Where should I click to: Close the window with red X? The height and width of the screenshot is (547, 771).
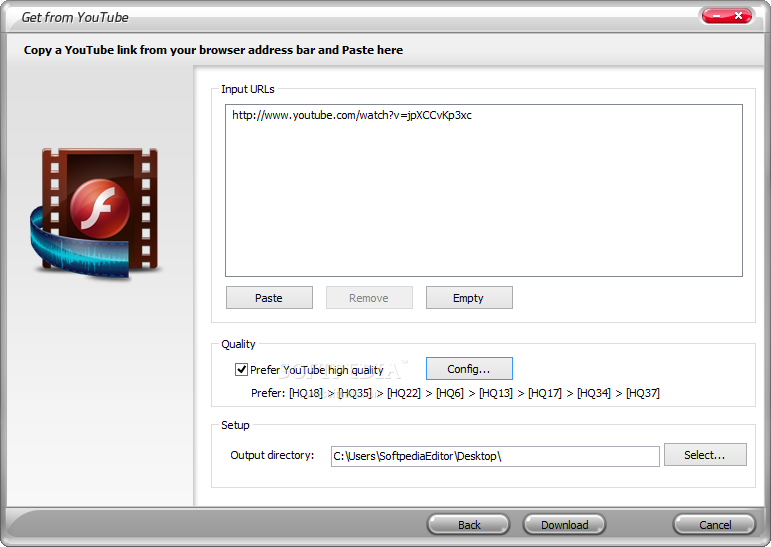(739, 16)
